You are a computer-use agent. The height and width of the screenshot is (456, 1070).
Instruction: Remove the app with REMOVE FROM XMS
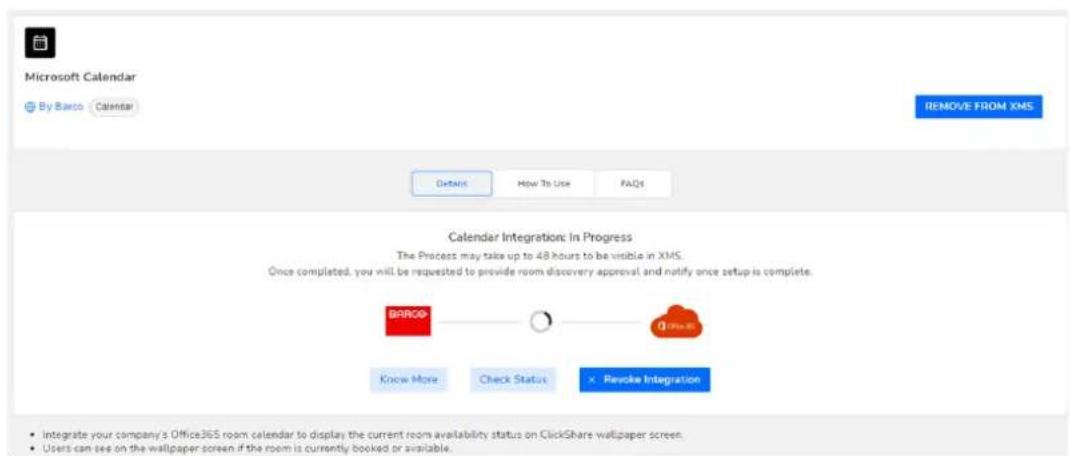coord(979,106)
